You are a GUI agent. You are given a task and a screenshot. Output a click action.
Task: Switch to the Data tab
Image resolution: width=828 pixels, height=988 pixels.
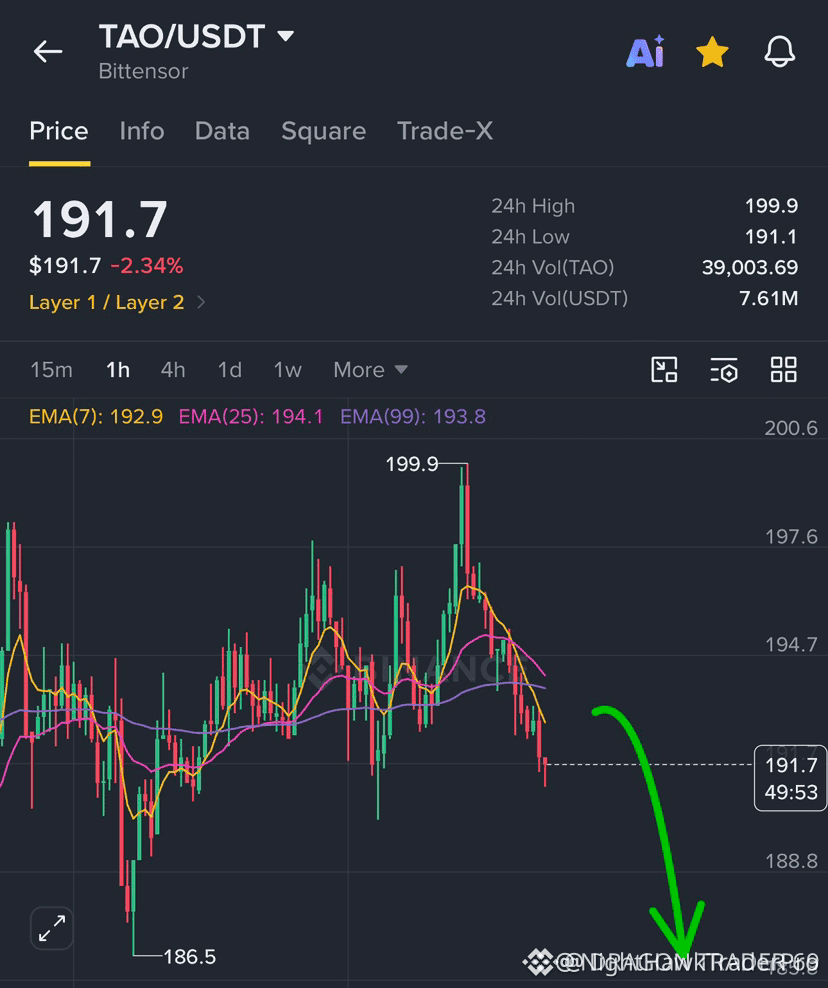tap(222, 131)
